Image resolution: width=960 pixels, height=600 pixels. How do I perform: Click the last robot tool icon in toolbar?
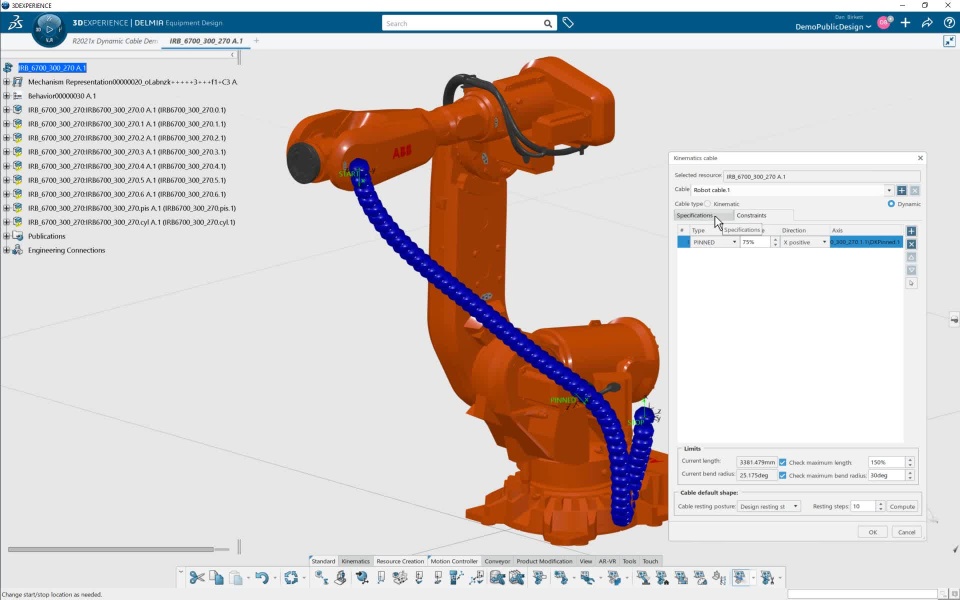[x=767, y=577]
